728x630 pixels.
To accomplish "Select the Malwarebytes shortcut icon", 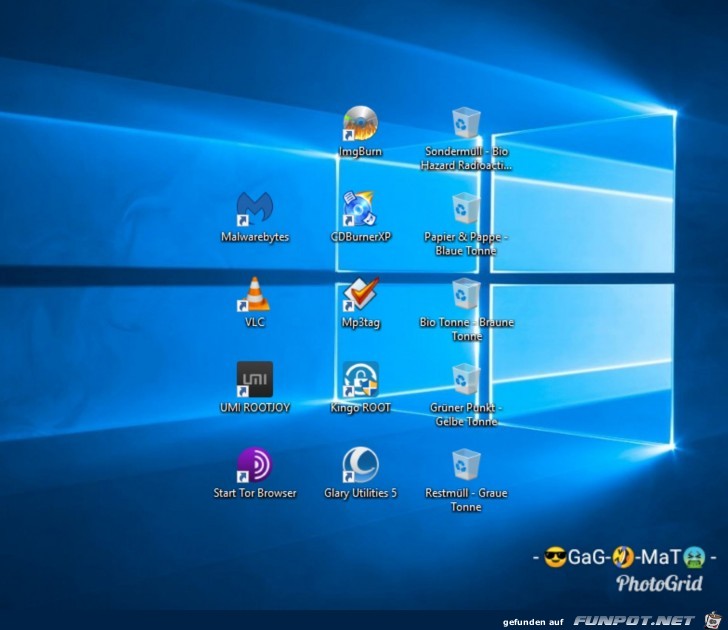I will 254,208.
